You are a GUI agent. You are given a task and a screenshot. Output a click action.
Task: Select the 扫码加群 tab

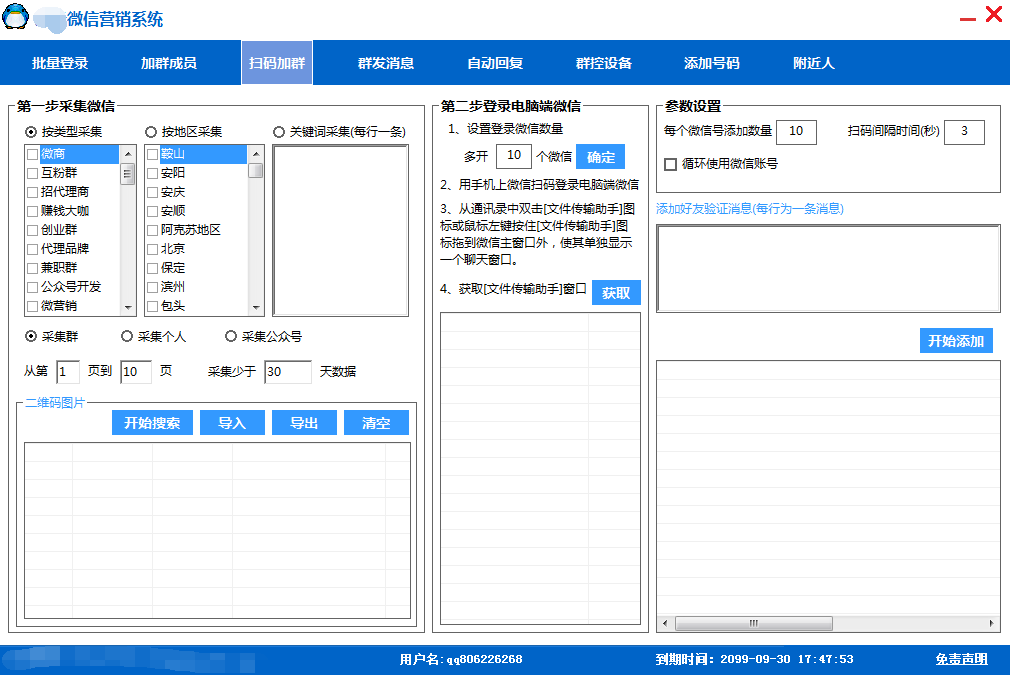click(x=277, y=63)
